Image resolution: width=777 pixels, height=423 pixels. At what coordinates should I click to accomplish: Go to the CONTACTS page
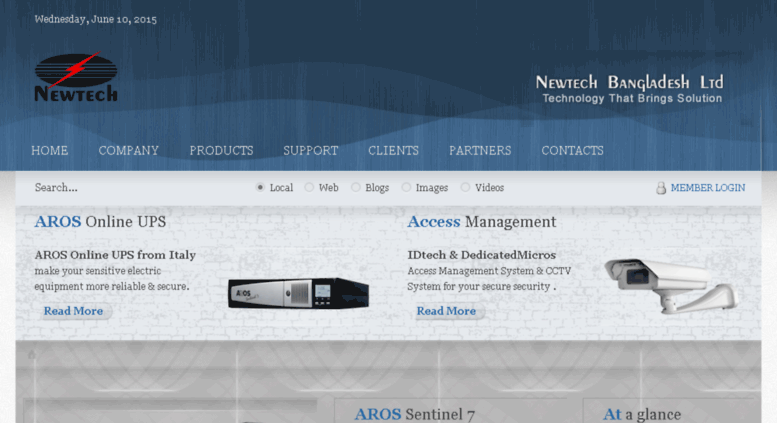tap(572, 151)
